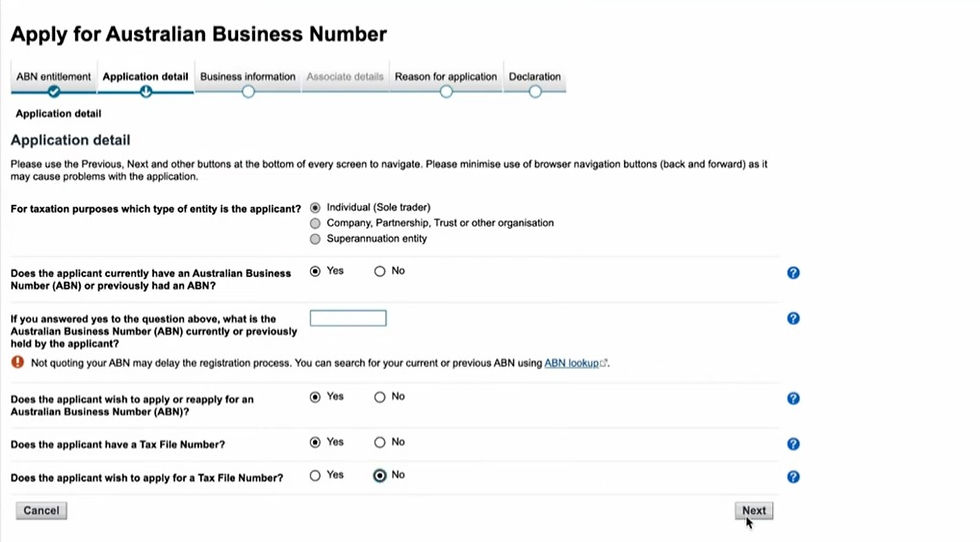Screen dimensions: 980x542
Task: Click the Next button
Action: click(754, 510)
